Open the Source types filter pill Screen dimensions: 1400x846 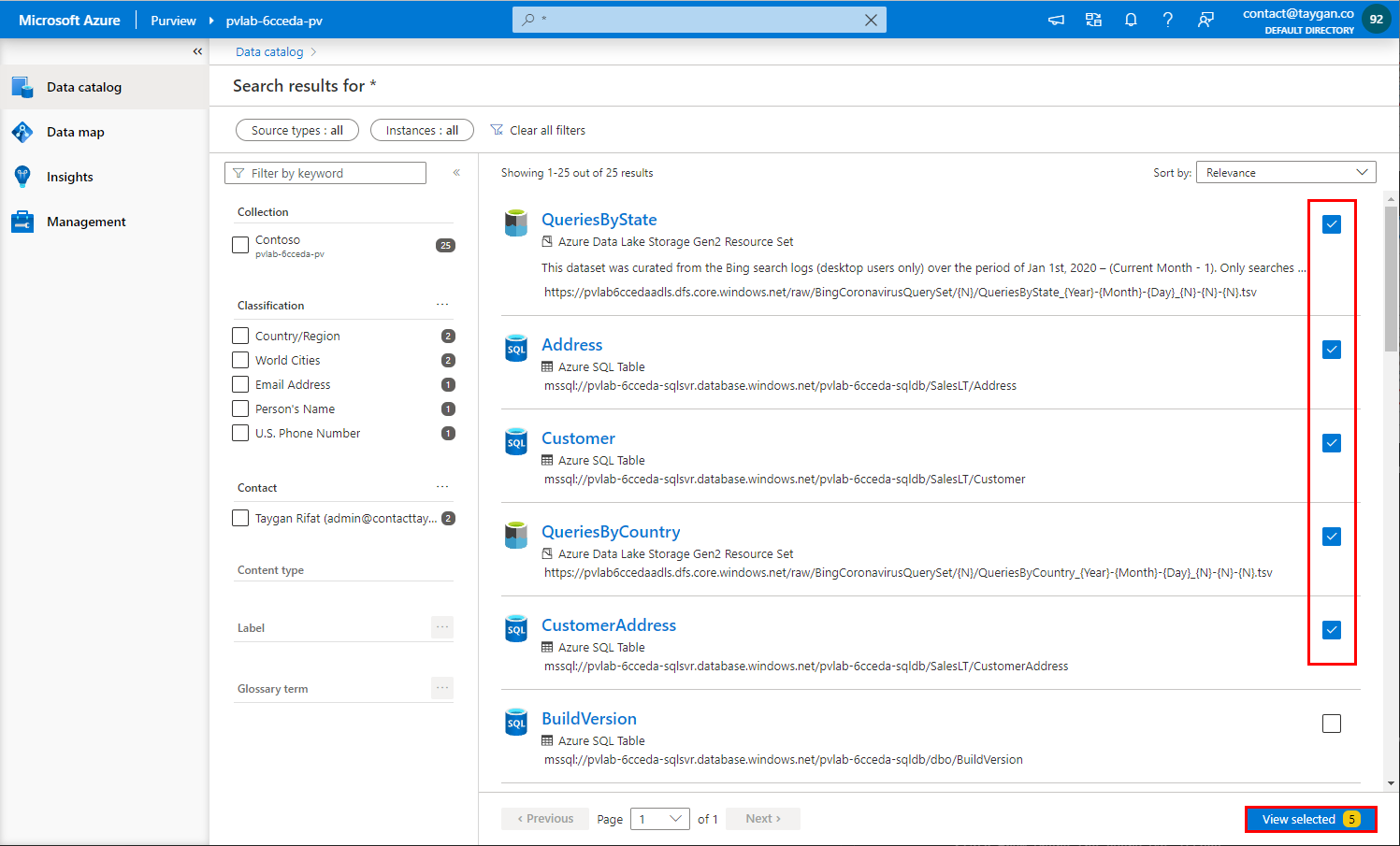(297, 130)
